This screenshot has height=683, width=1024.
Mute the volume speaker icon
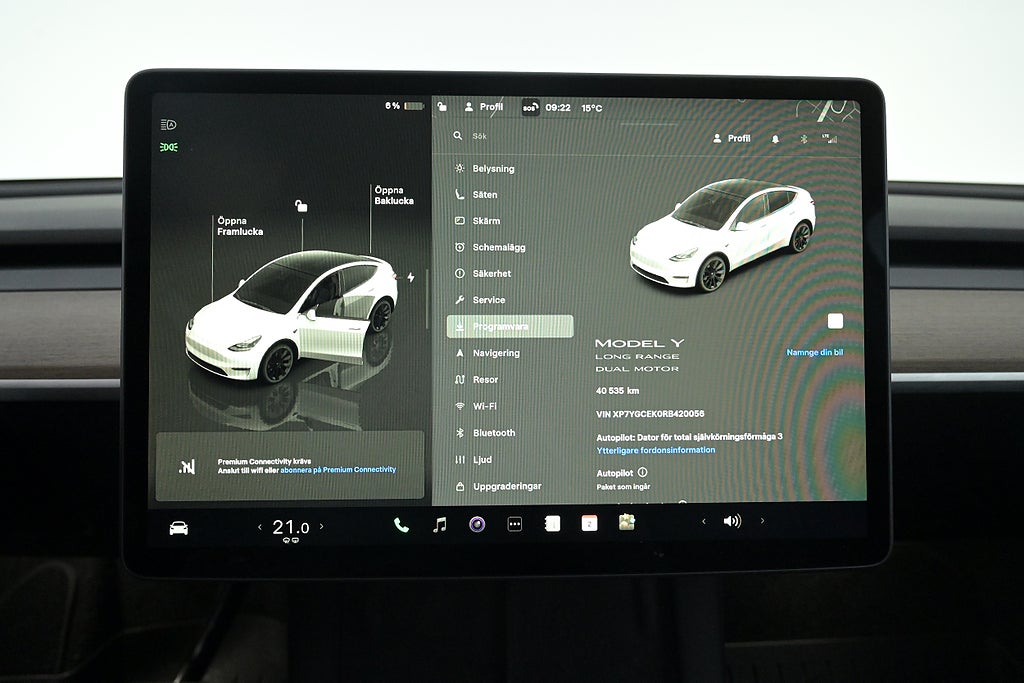pos(732,521)
